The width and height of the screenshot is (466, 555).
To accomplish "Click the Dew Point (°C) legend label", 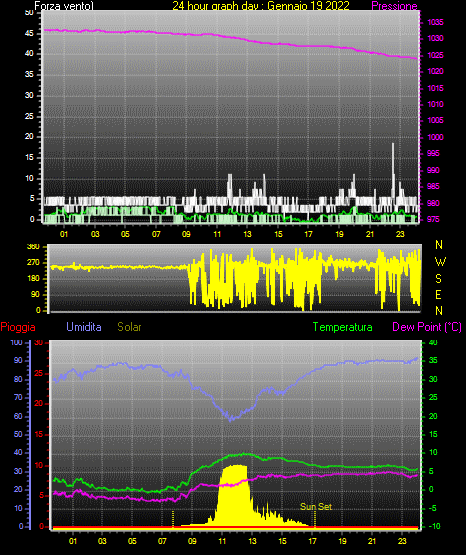I will click(x=427, y=327).
